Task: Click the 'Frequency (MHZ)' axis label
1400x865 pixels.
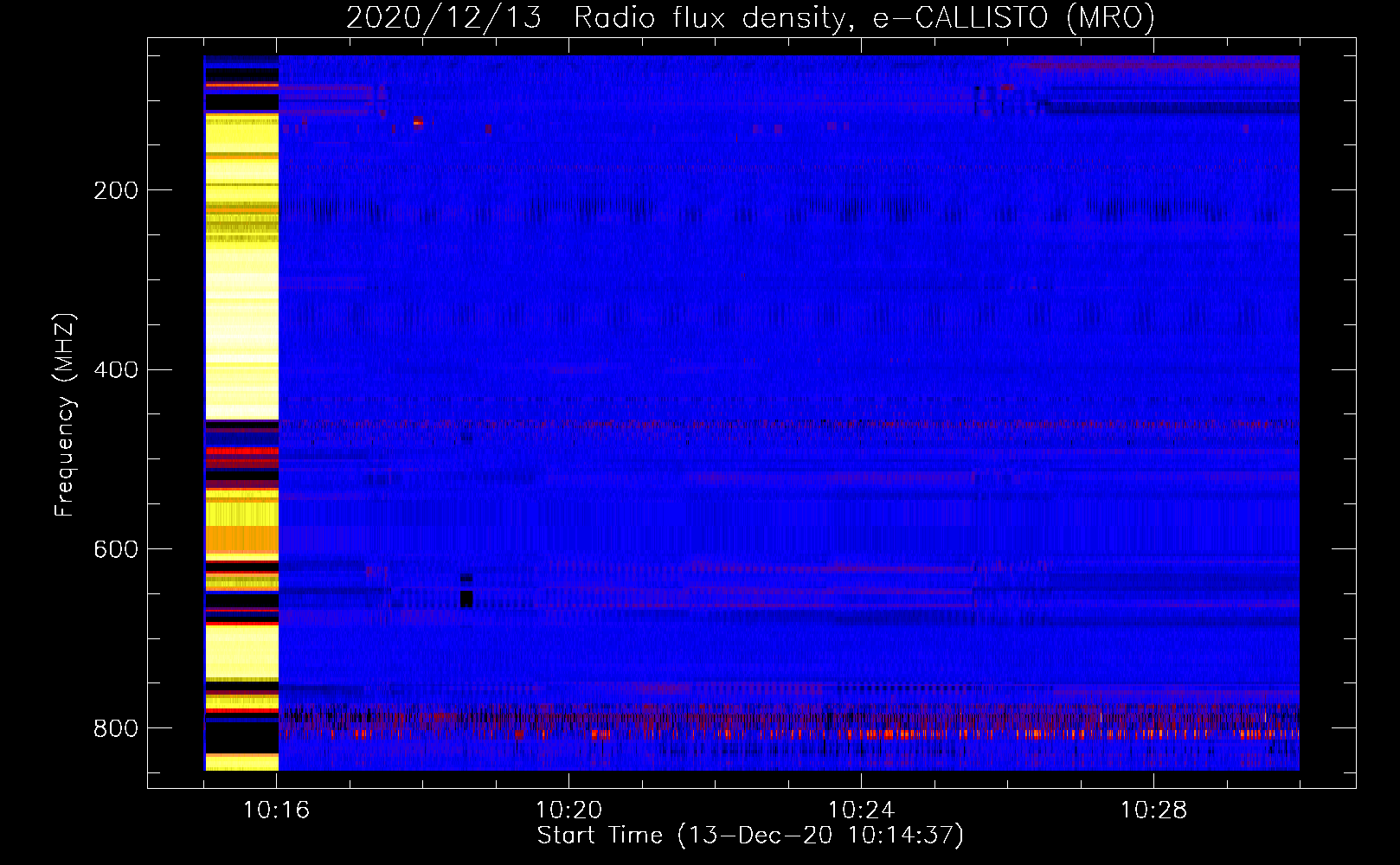Action: pyautogui.click(x=65, y=414)
